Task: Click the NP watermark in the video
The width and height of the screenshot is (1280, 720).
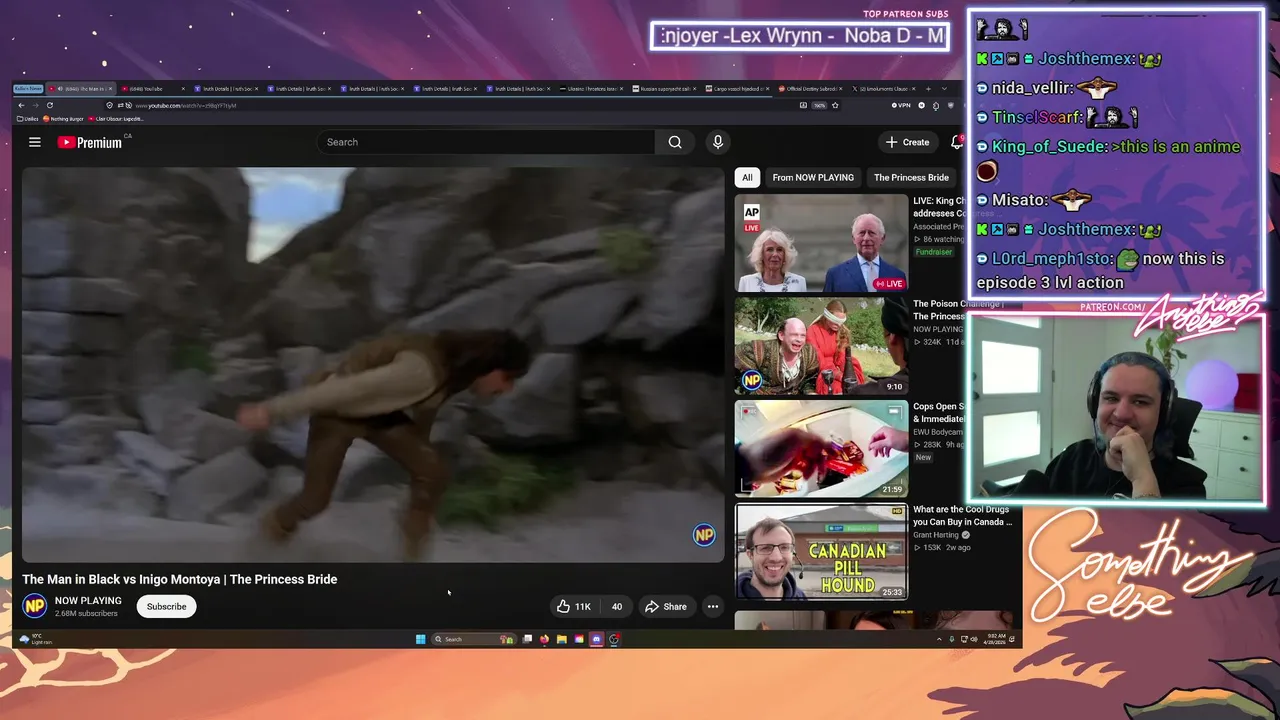Action: coord(704,535)
